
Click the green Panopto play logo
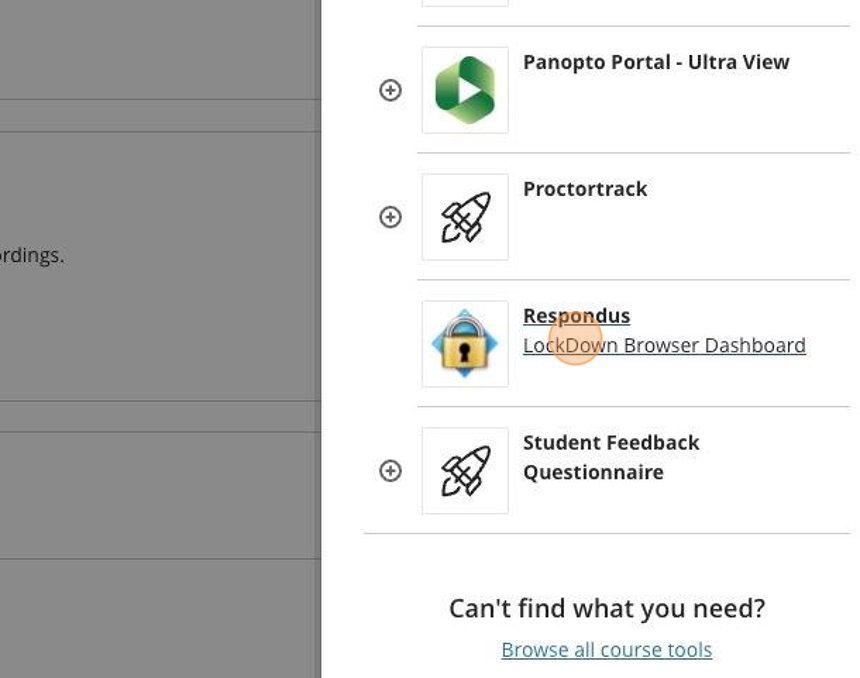[465, 90]
